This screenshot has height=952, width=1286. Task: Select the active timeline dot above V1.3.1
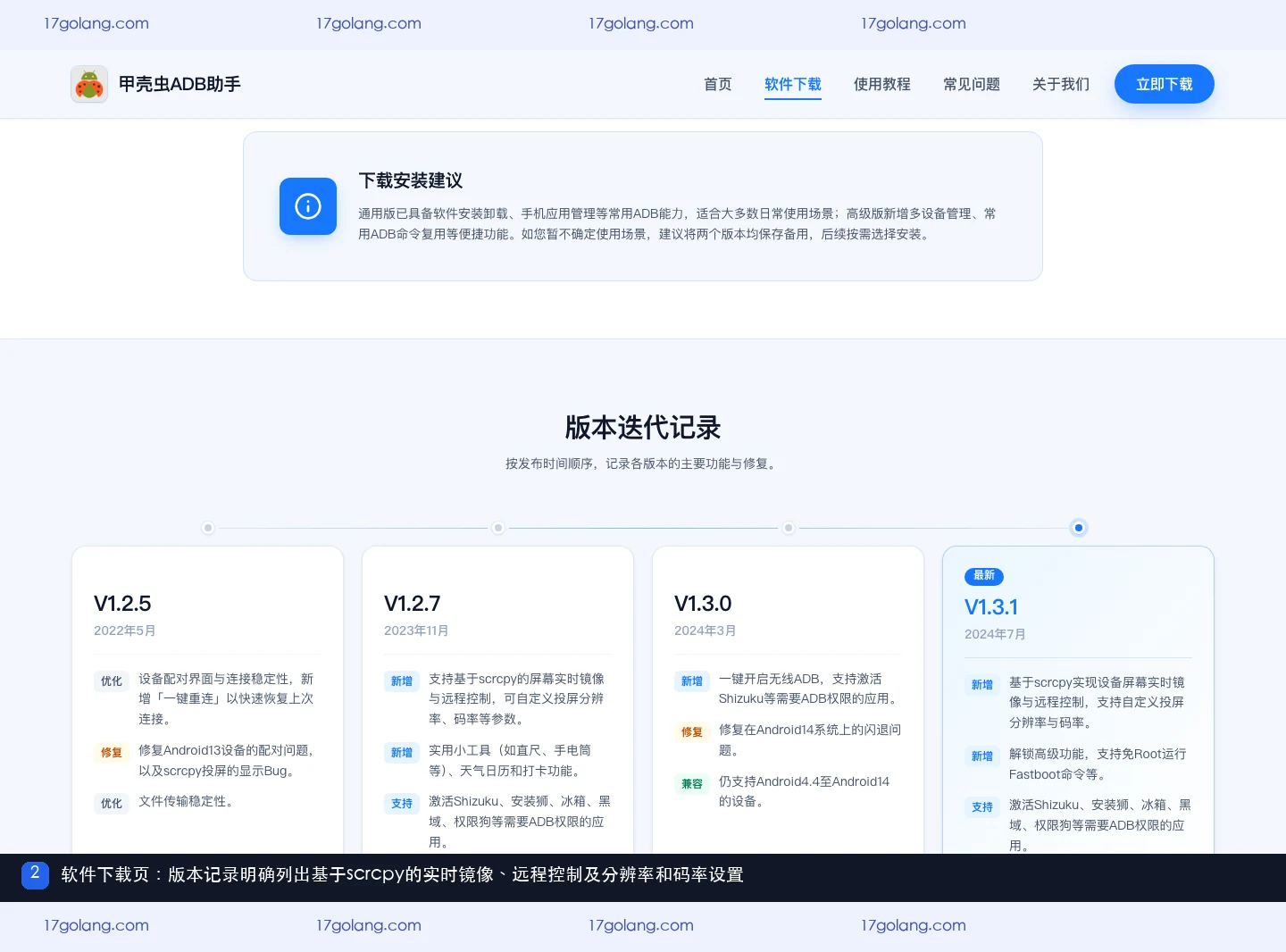pyautogui.click(x=1079, y=528)
